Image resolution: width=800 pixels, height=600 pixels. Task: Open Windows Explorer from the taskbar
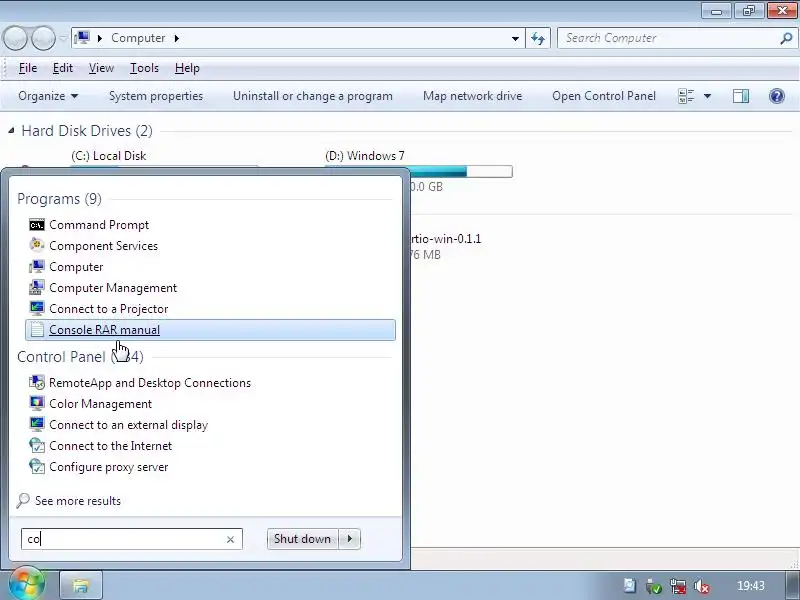[81, 585]
